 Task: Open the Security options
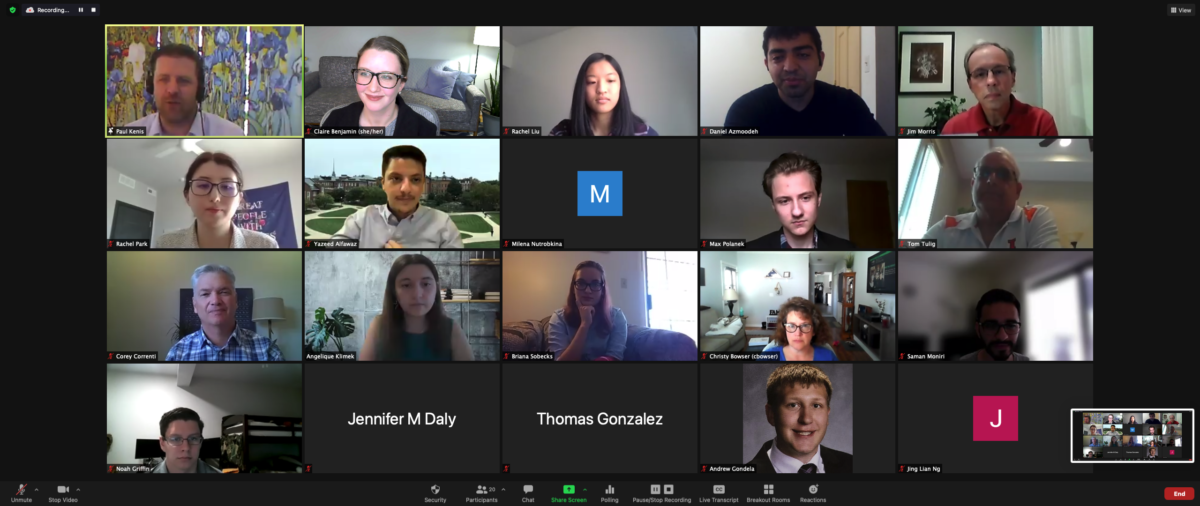coord(435,493)
